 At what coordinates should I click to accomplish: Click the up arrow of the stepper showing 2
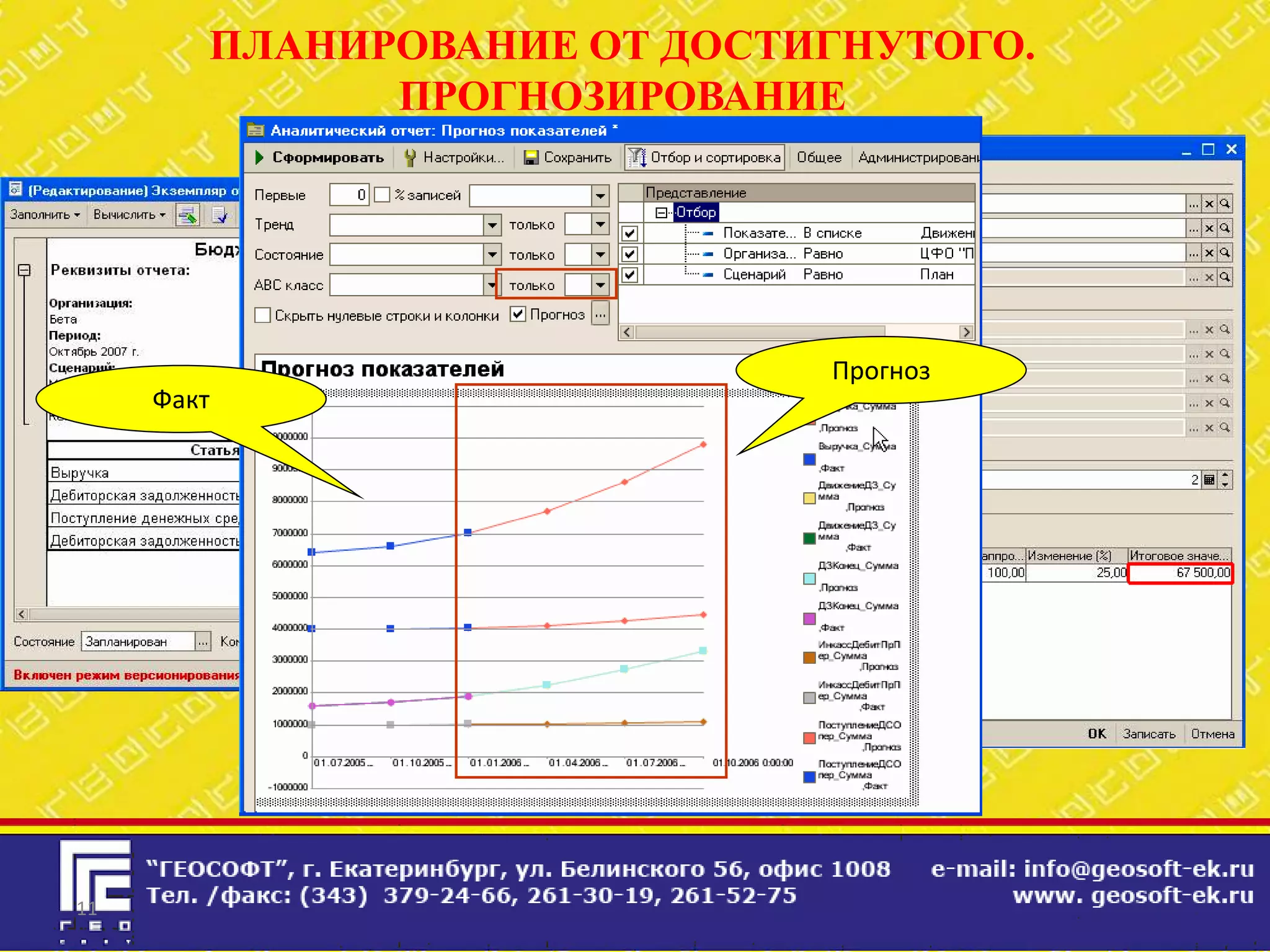(1225, 475)
